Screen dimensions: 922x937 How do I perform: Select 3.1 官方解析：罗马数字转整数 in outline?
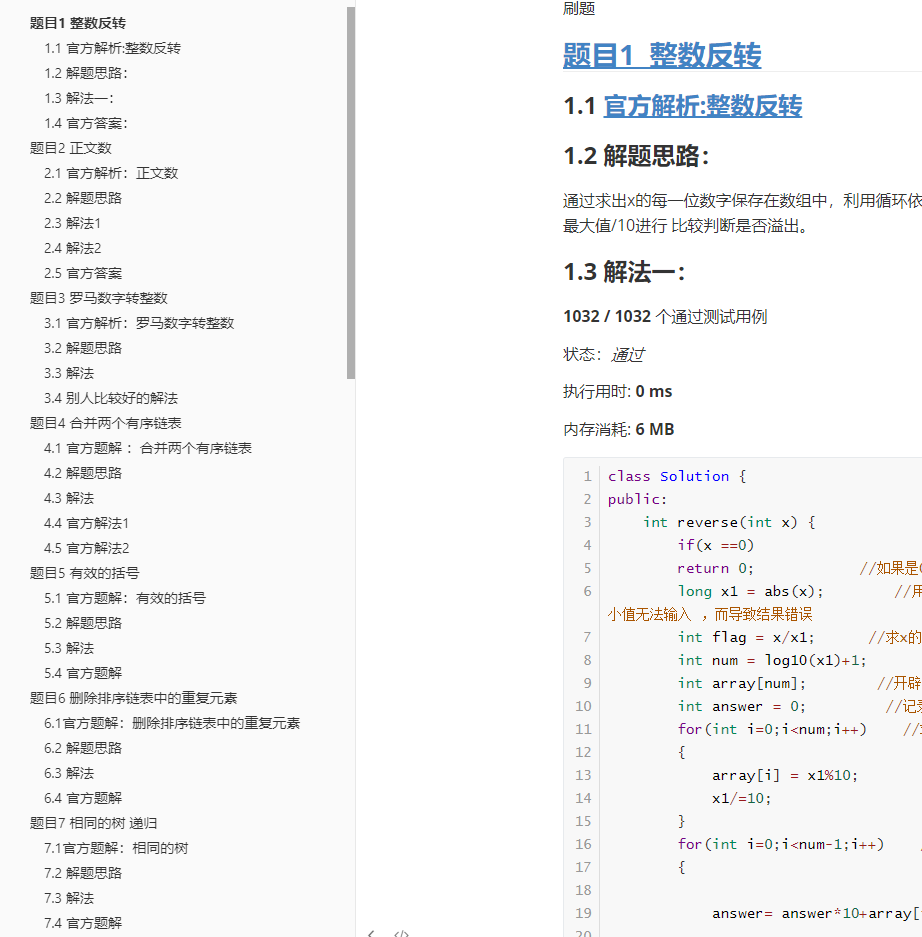pos(139,323)
